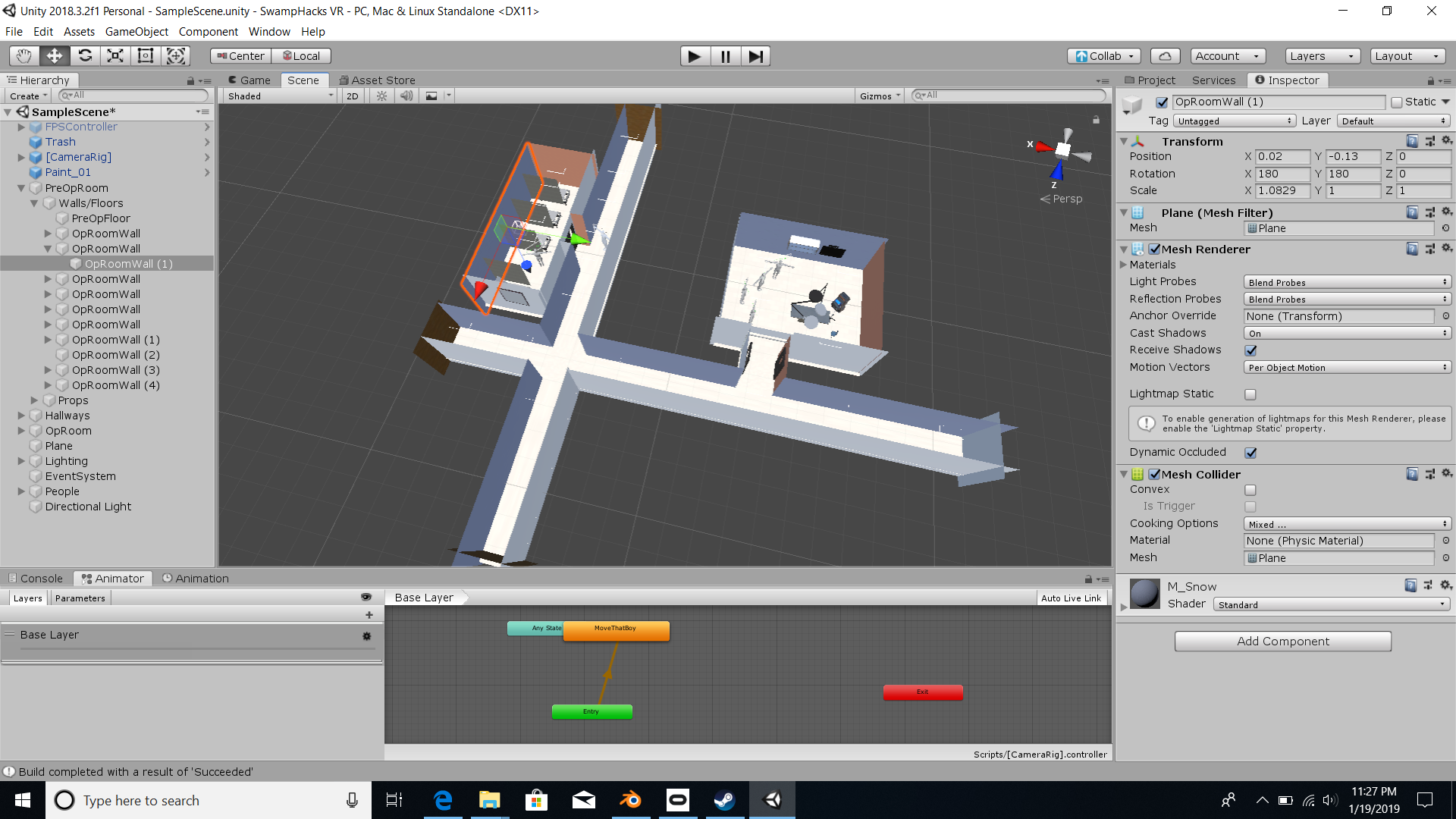This screenshot has width=1456, height=819.
Task: Select the Rect Transform tool
Action: coord(146,55)
